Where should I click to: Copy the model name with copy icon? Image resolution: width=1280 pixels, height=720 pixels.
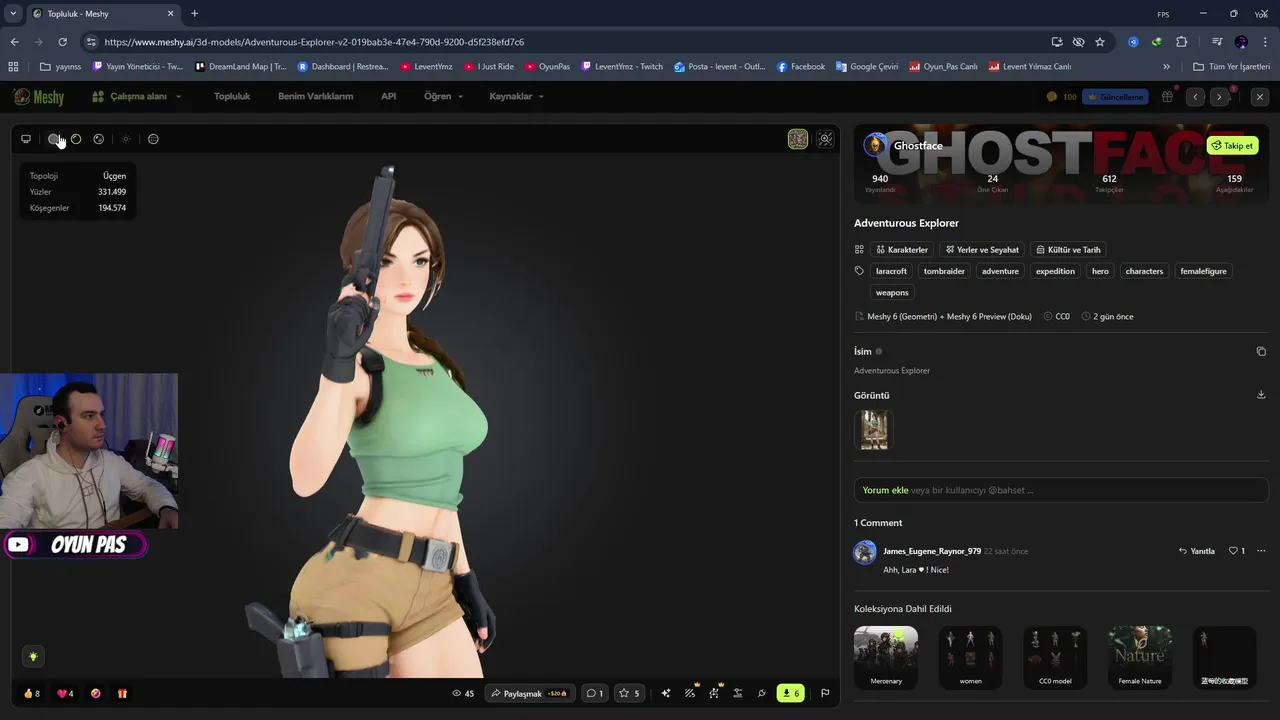tap(1261, 351)
